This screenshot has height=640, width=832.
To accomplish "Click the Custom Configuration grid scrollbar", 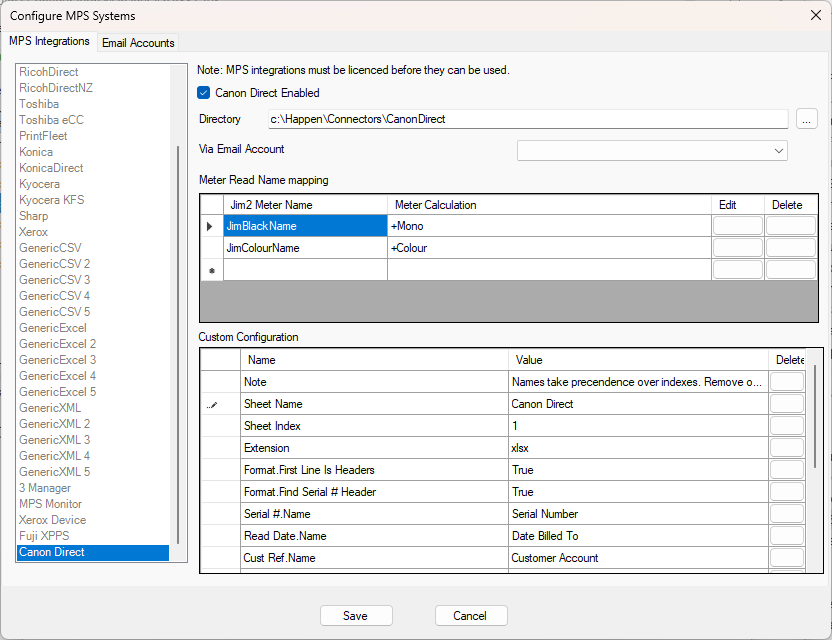I will click(x=814, y=416).
